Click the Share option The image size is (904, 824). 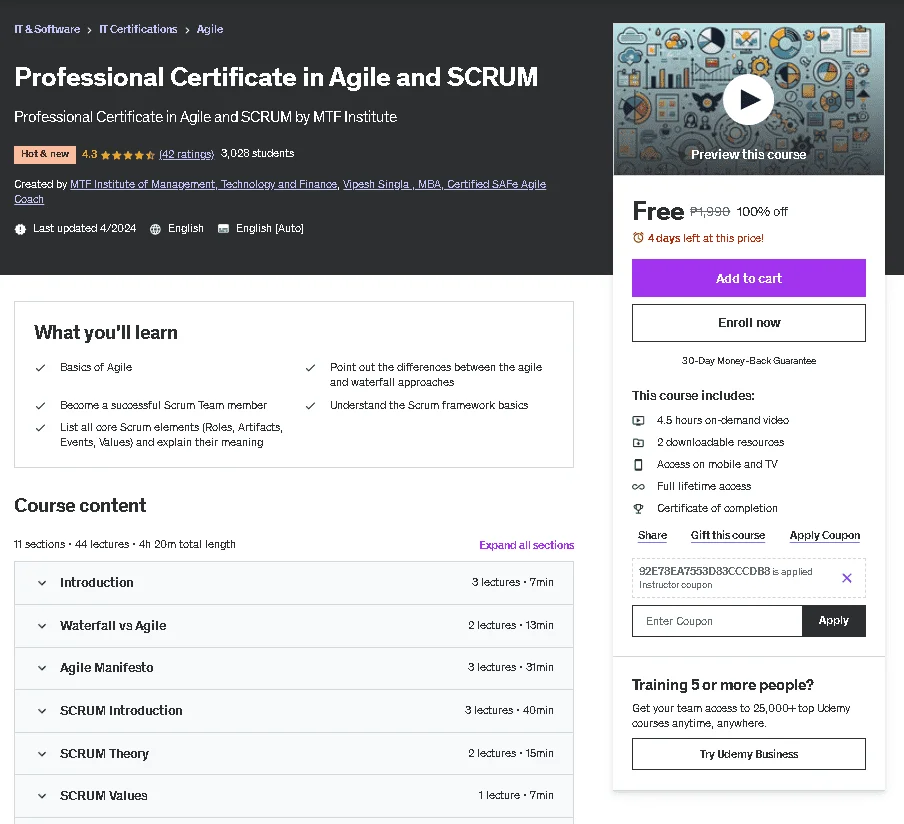point(652,535)
